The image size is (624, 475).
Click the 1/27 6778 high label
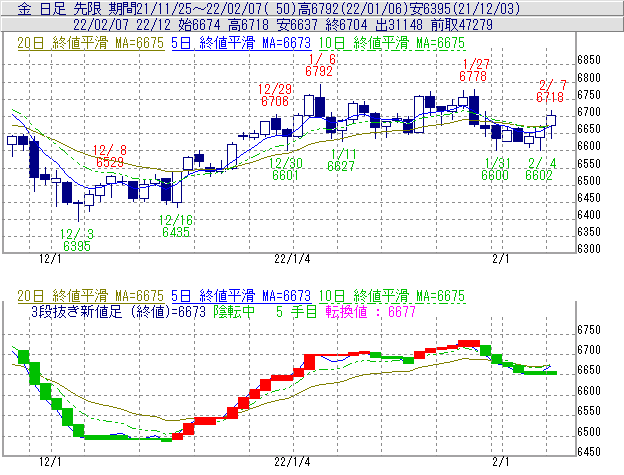pos(474,70)
